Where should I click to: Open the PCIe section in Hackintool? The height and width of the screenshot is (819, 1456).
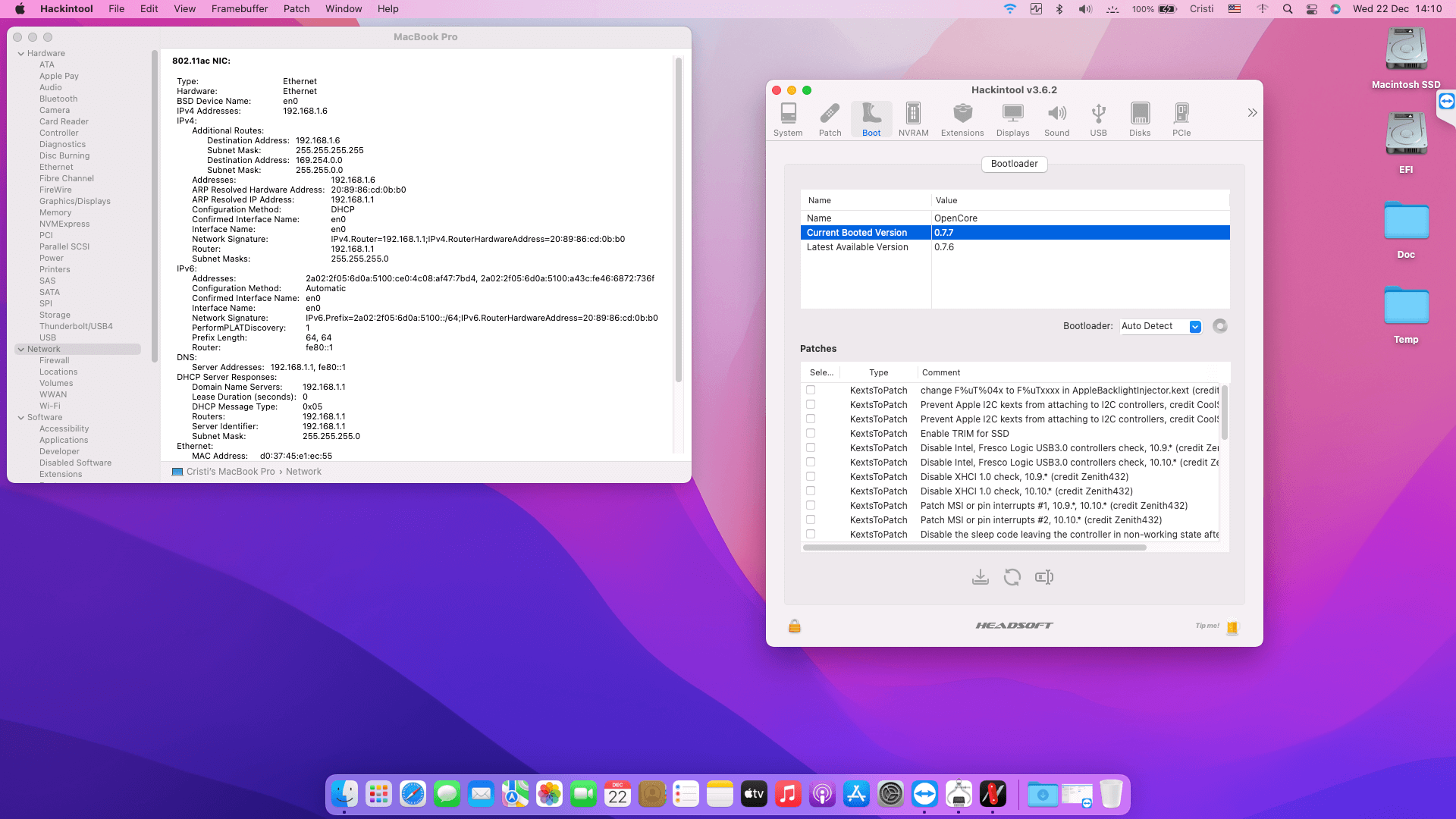tap(1181, 120)
